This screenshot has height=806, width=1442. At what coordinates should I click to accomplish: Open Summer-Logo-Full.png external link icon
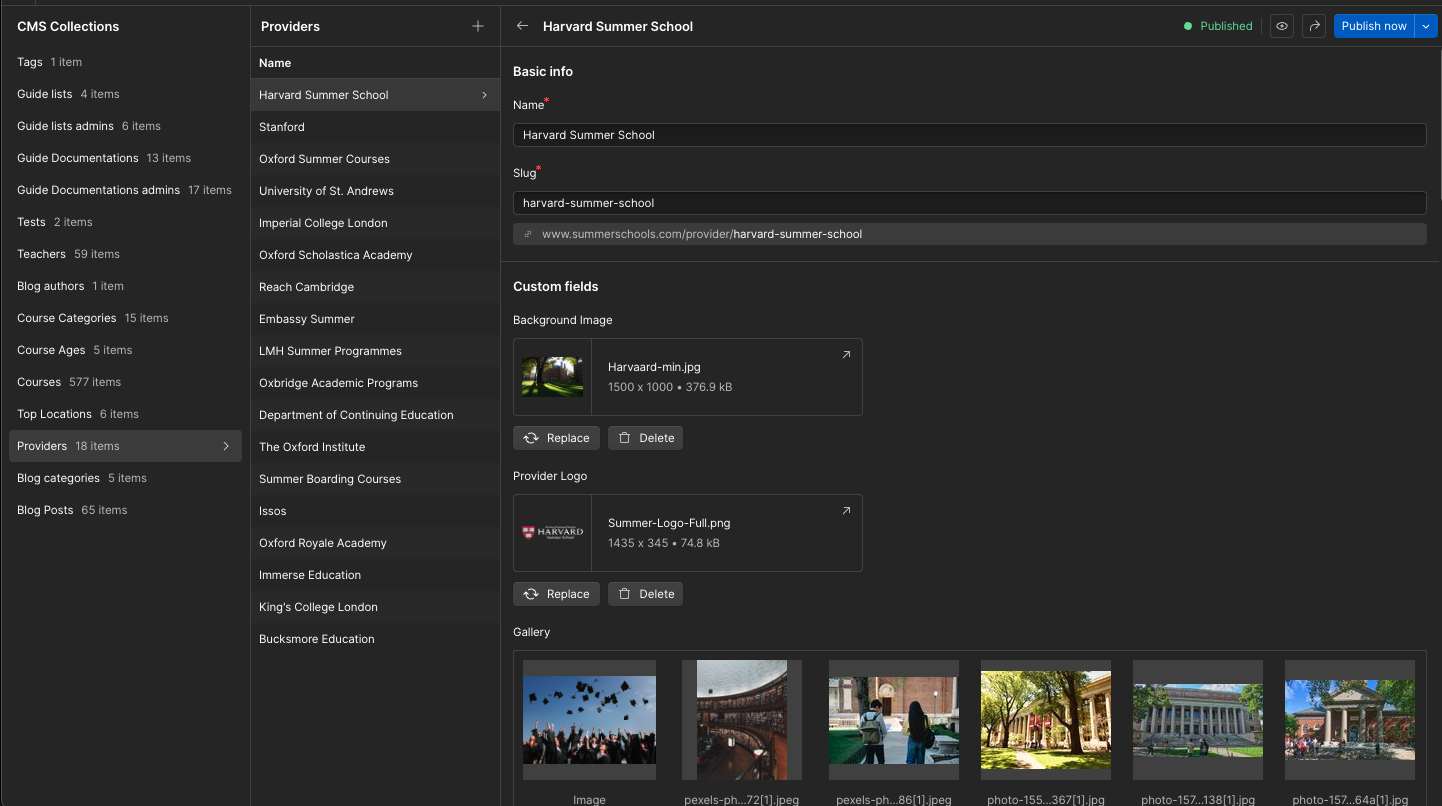click(x=846, y=510)
